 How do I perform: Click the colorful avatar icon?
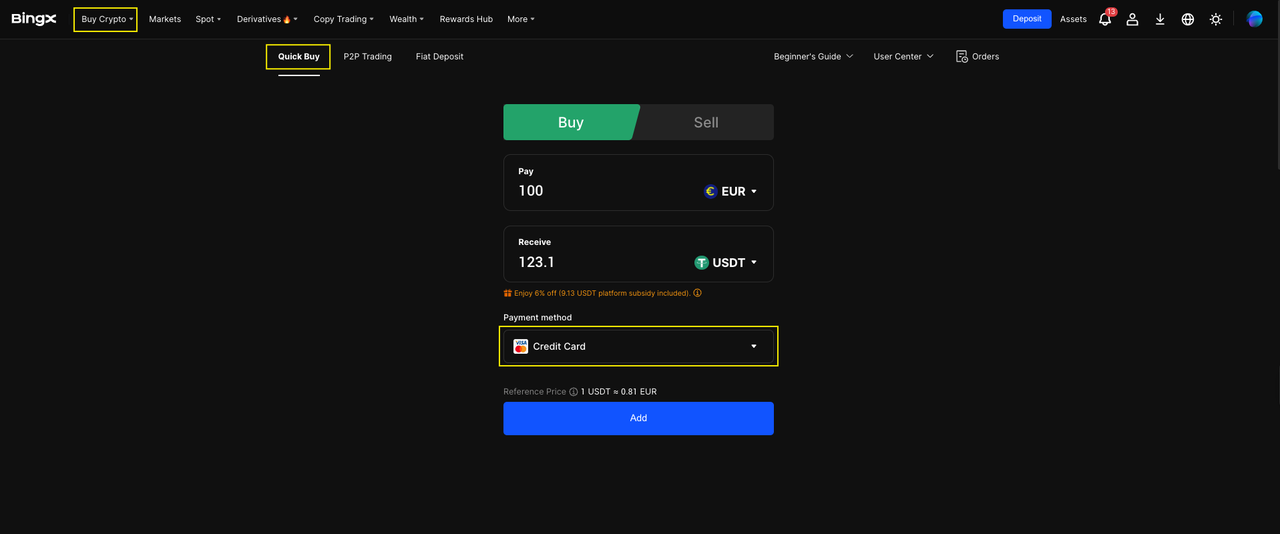tap(1254, 19)
